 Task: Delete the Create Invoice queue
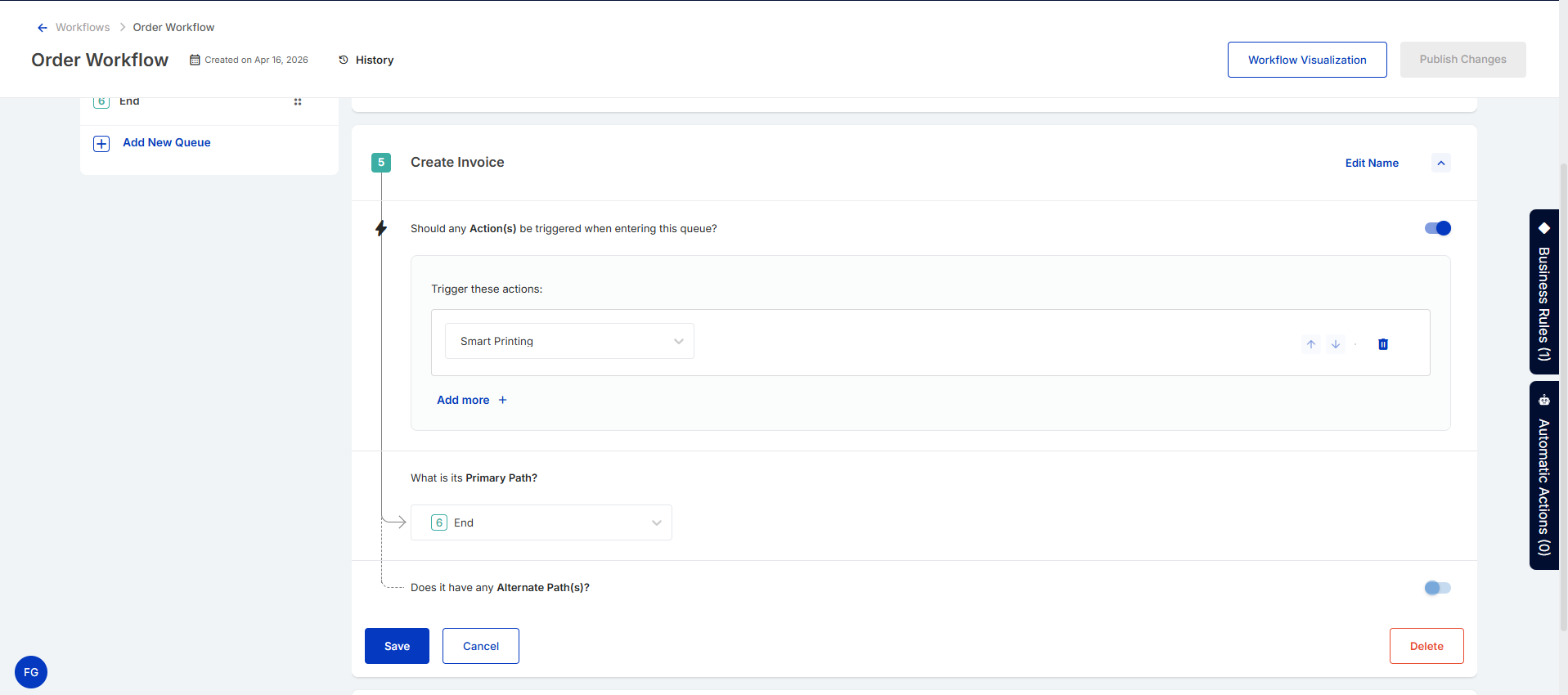[x=1426, y=646]
